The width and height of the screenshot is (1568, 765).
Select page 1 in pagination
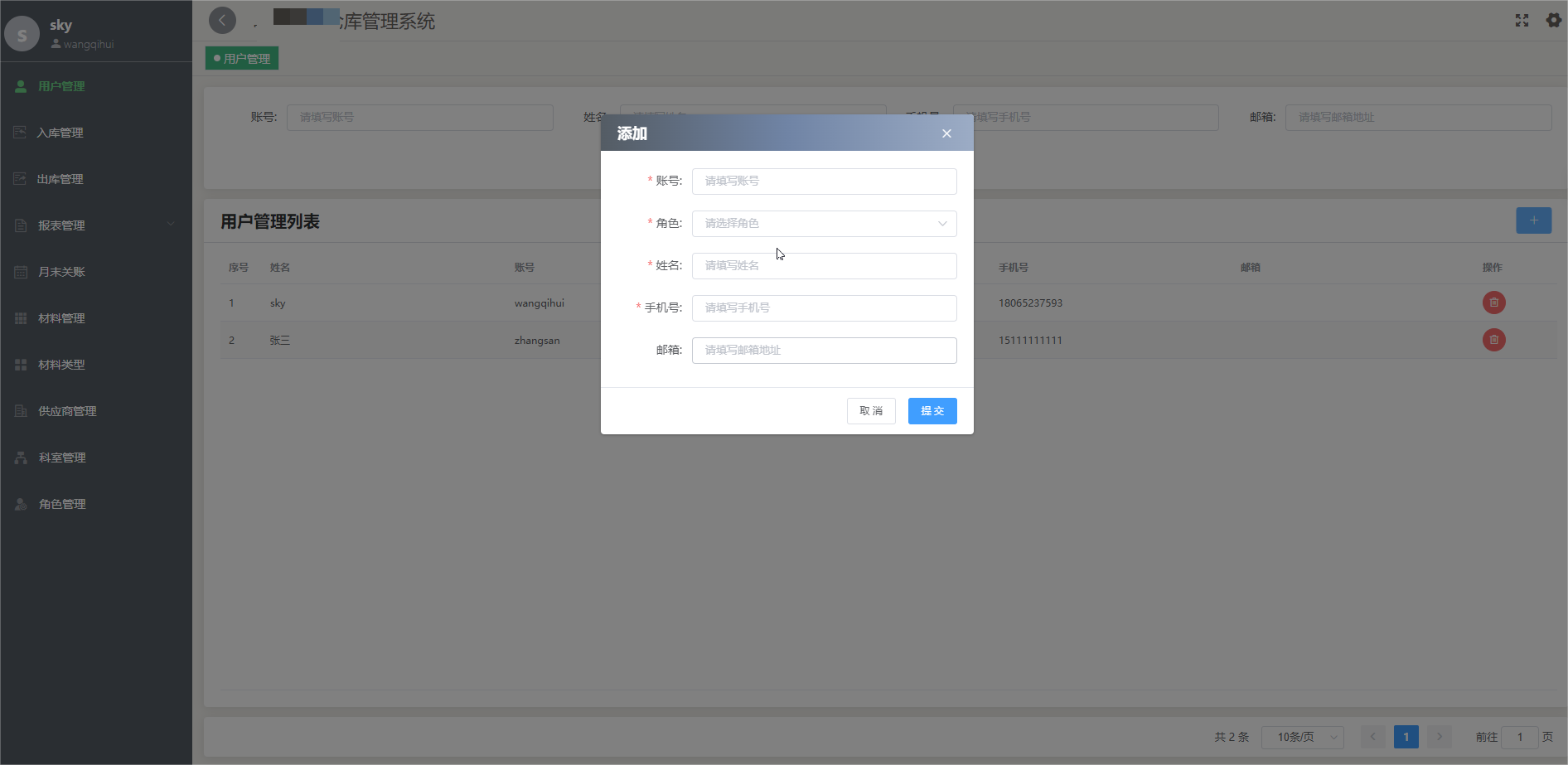(1406, 737)
